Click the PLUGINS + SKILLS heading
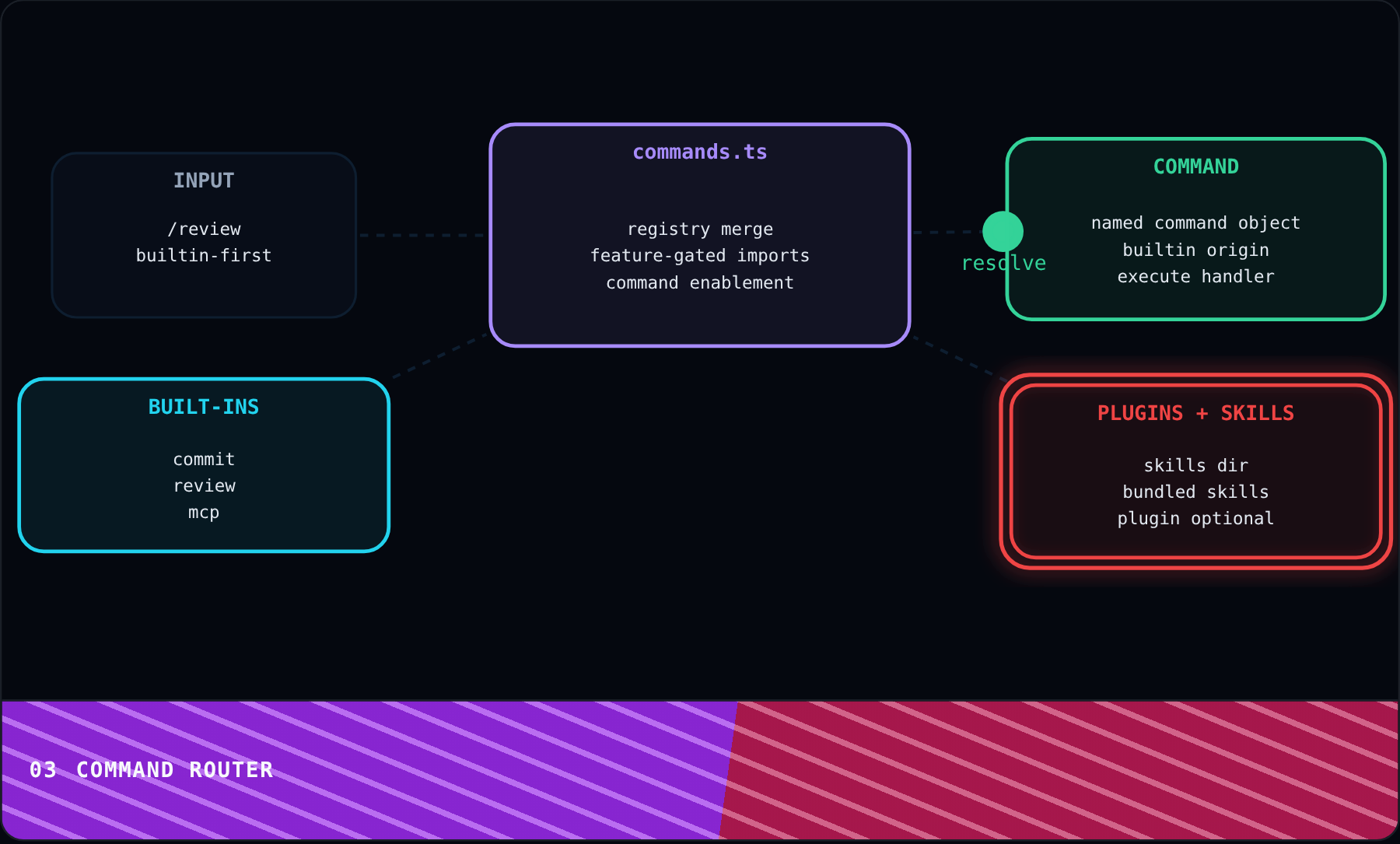This screenshot has width=1400, height=844. [1195, 413]
